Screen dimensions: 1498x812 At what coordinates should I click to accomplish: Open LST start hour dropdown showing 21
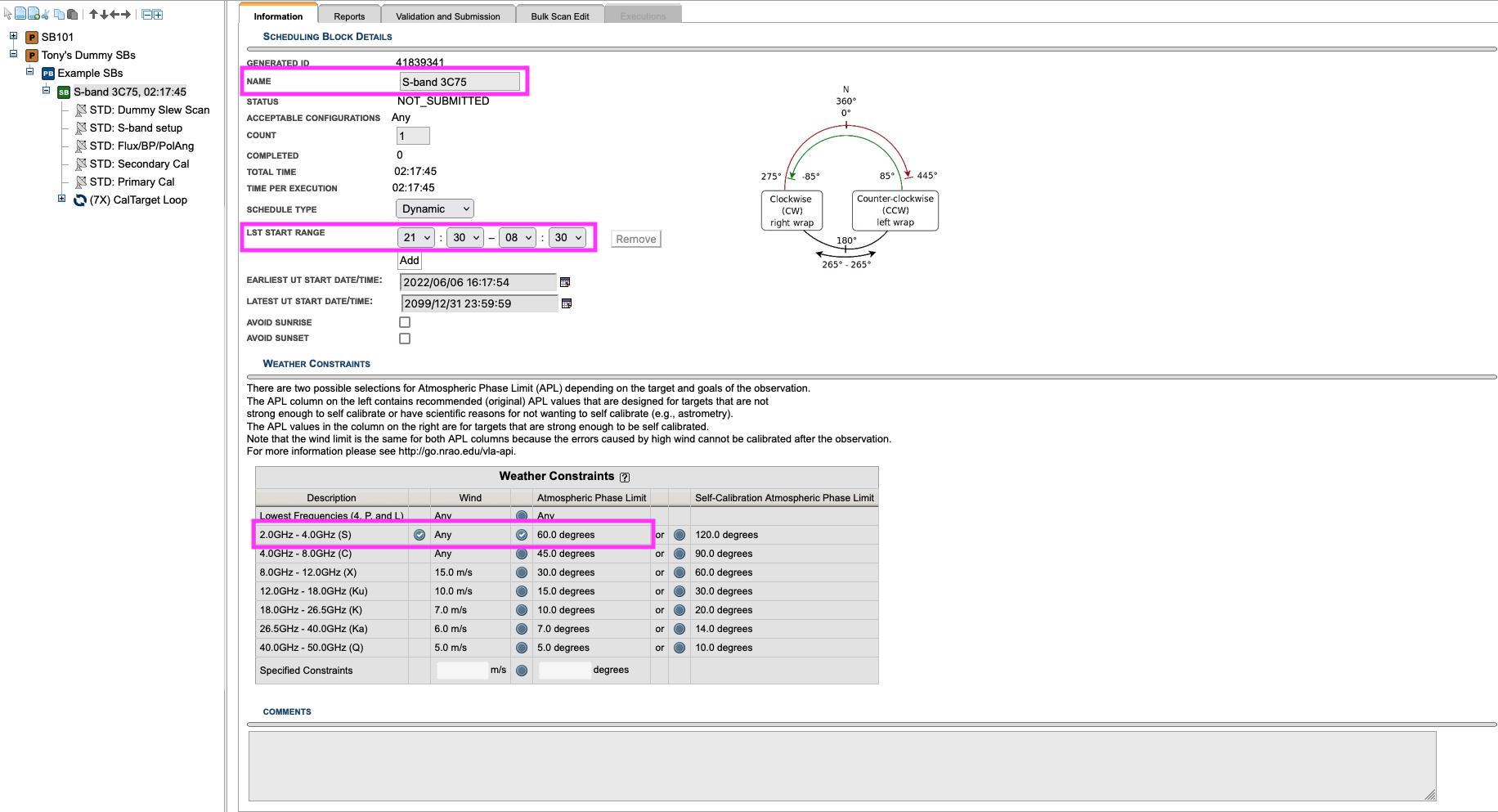click(416, 237)
